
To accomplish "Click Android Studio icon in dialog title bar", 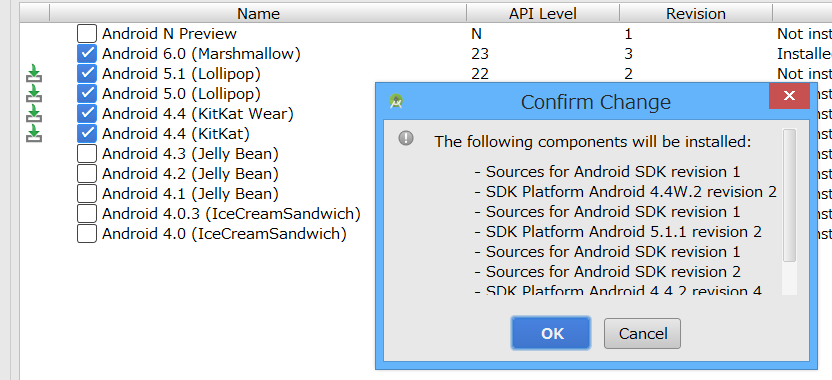I will point(395,101).
